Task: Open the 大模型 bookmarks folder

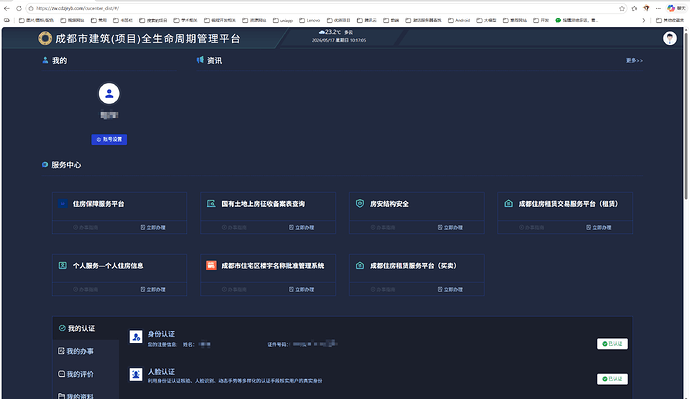Action: click(486, 20)
